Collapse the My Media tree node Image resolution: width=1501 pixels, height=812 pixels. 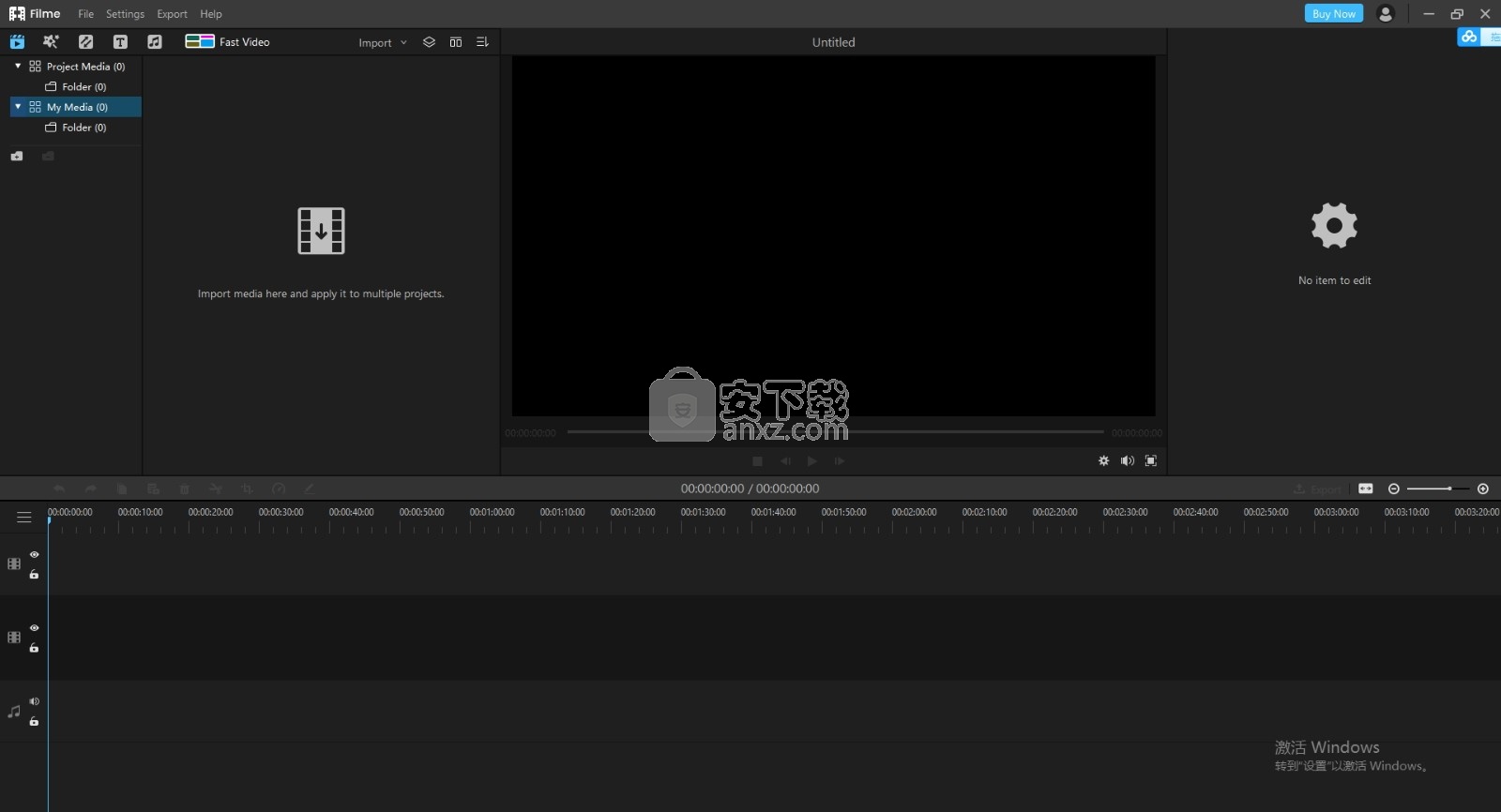18,106
